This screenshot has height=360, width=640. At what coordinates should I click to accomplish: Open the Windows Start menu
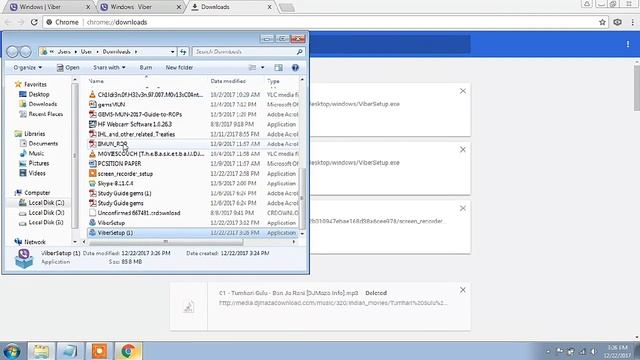[12, 351]
